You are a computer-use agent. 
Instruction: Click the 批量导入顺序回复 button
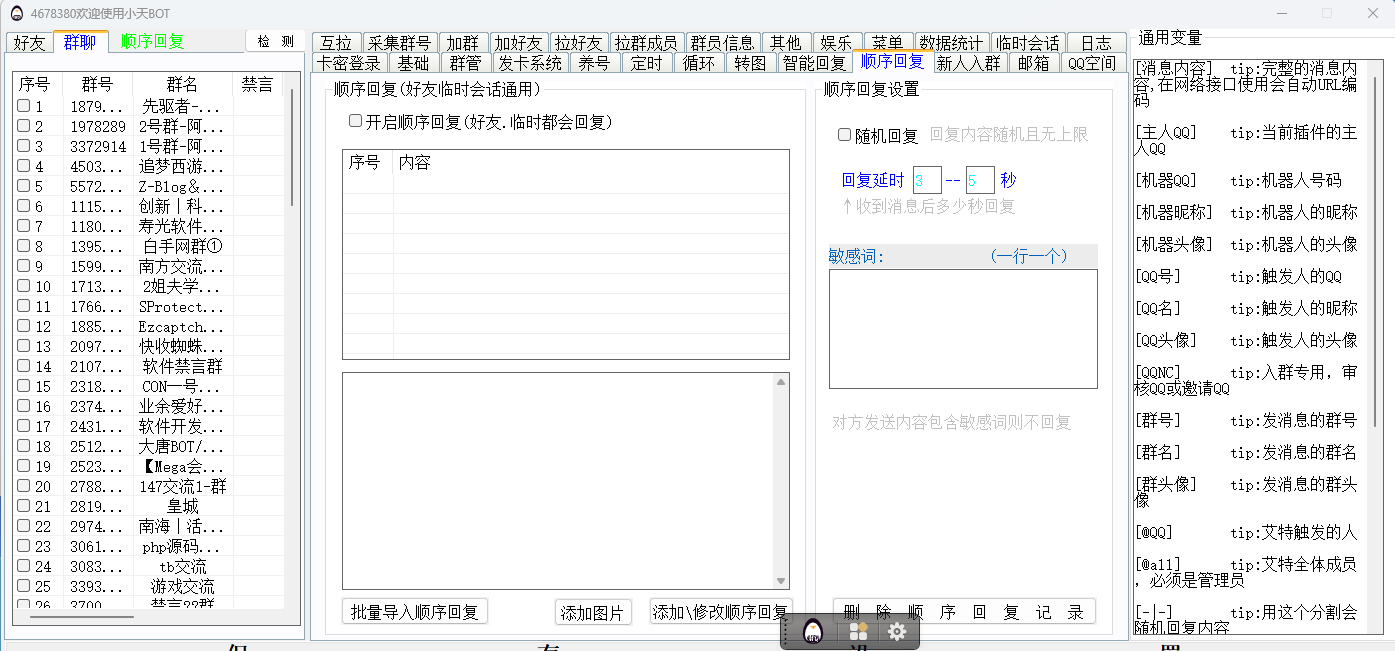pyautogui.click(x=414, y=612)
